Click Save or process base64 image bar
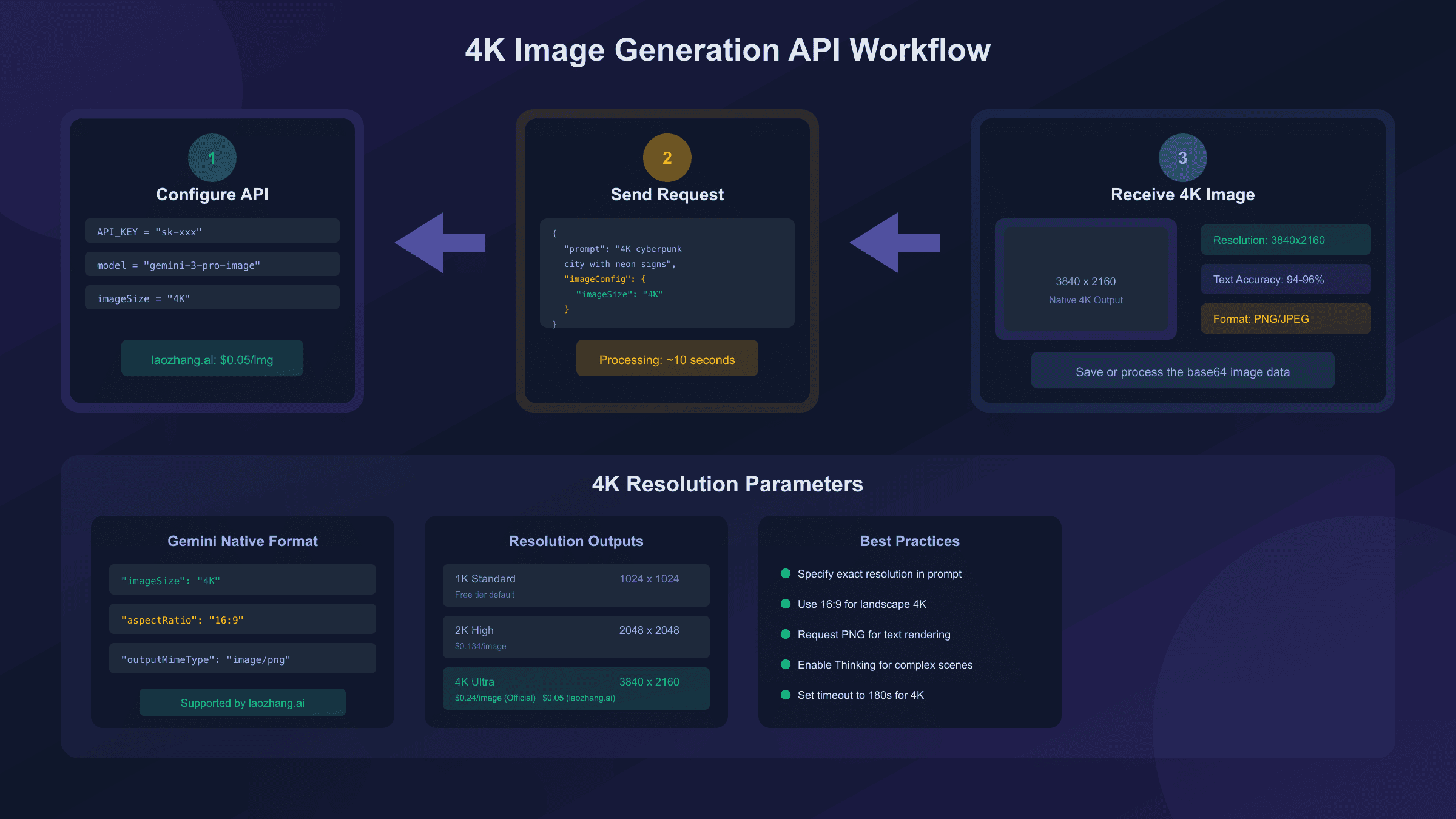This screenshot has height=819, width=1456. click(x=1182, y=371)
